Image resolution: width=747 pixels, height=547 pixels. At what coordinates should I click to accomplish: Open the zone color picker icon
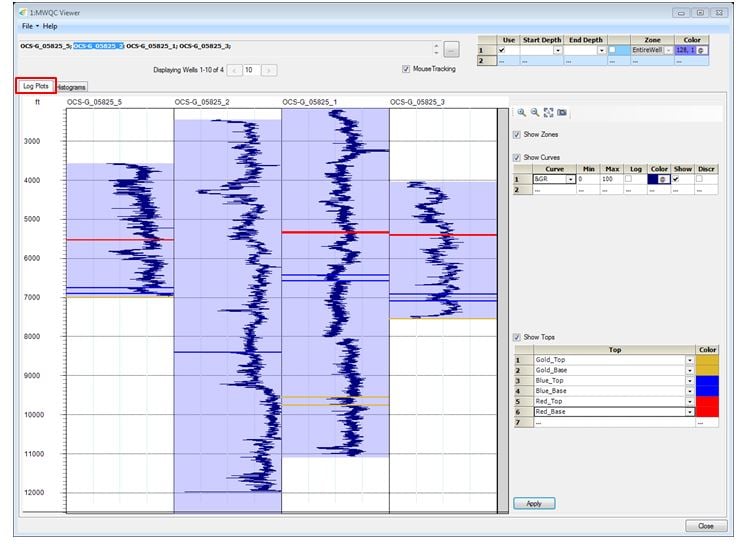point(701,51)
